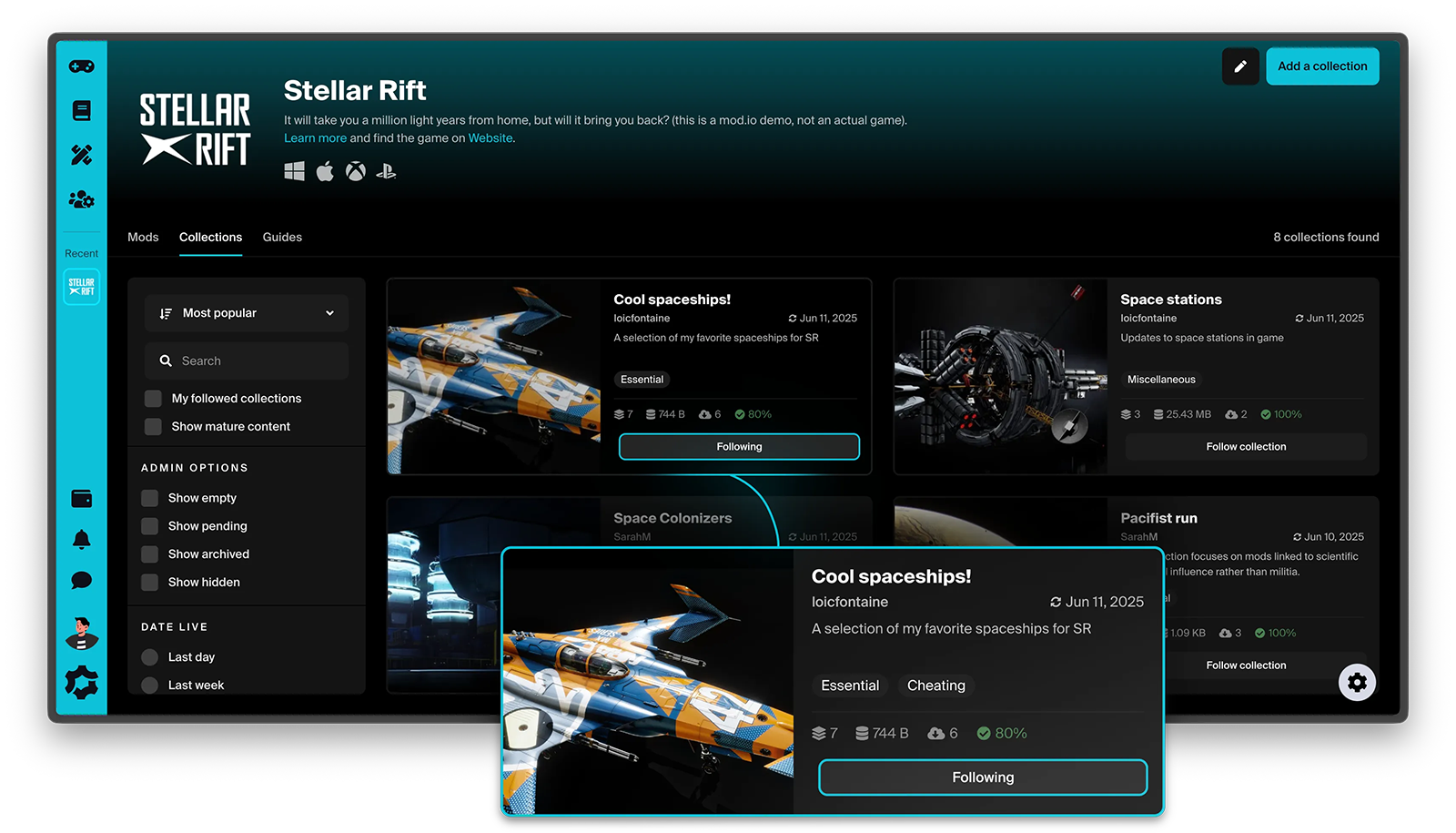Toggle Show mature content
The image size is (1456, 833).
click(152, 426)
